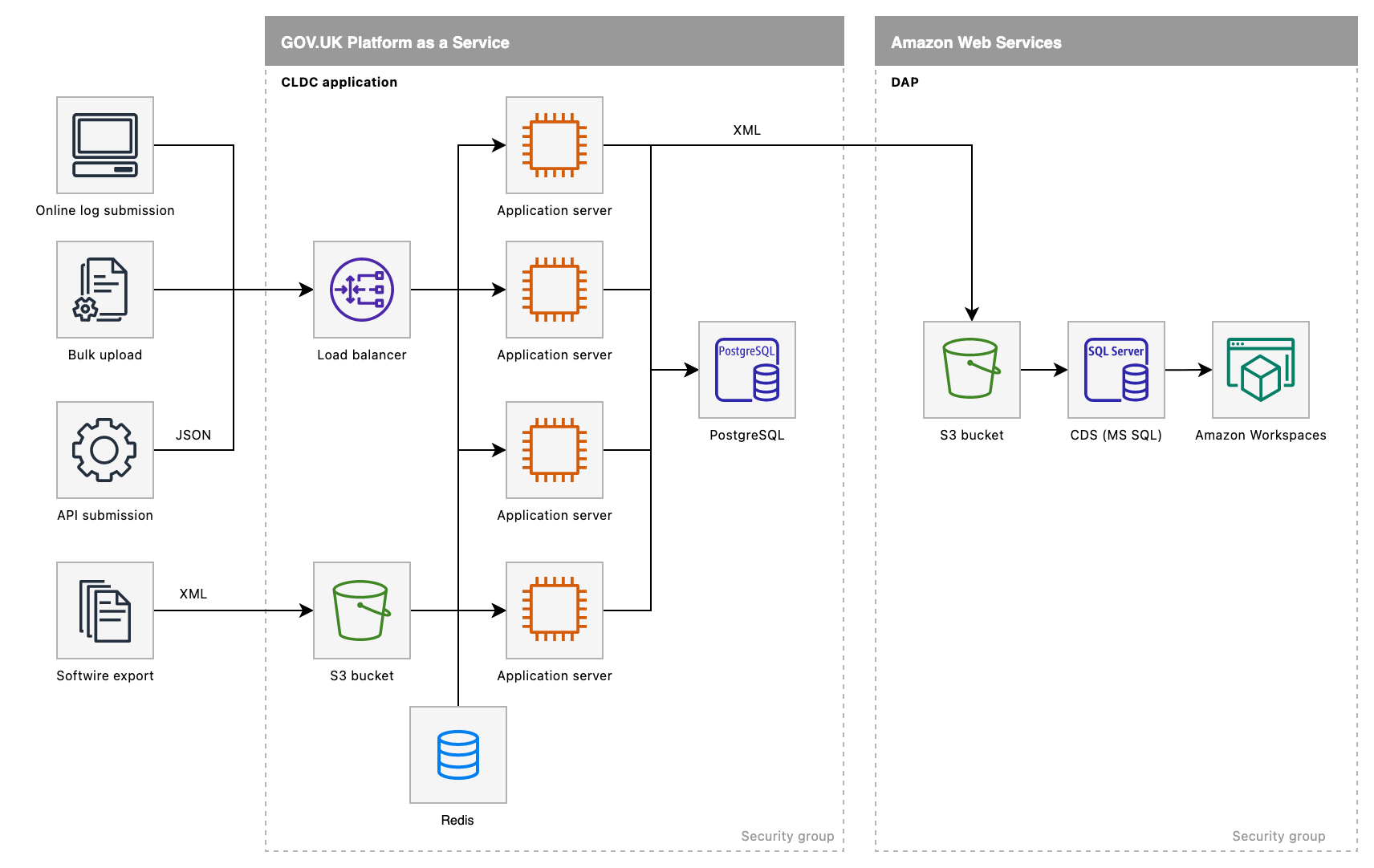
Task: Click the Softwire export documents icon
Action: (x=104, y=610)
